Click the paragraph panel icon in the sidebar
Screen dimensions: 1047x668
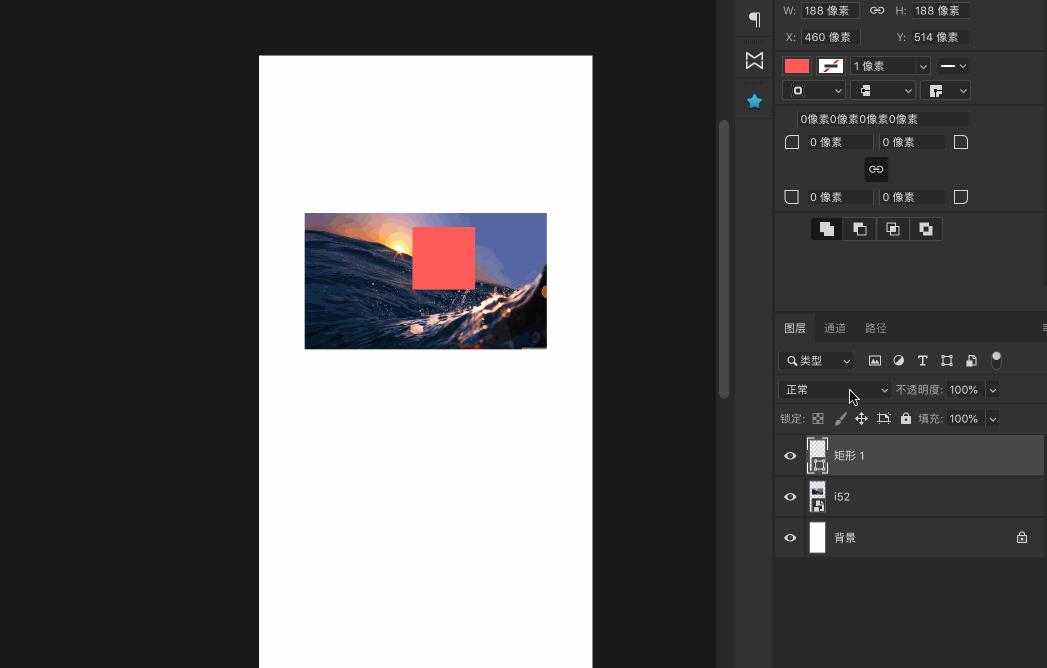(754, 19)
